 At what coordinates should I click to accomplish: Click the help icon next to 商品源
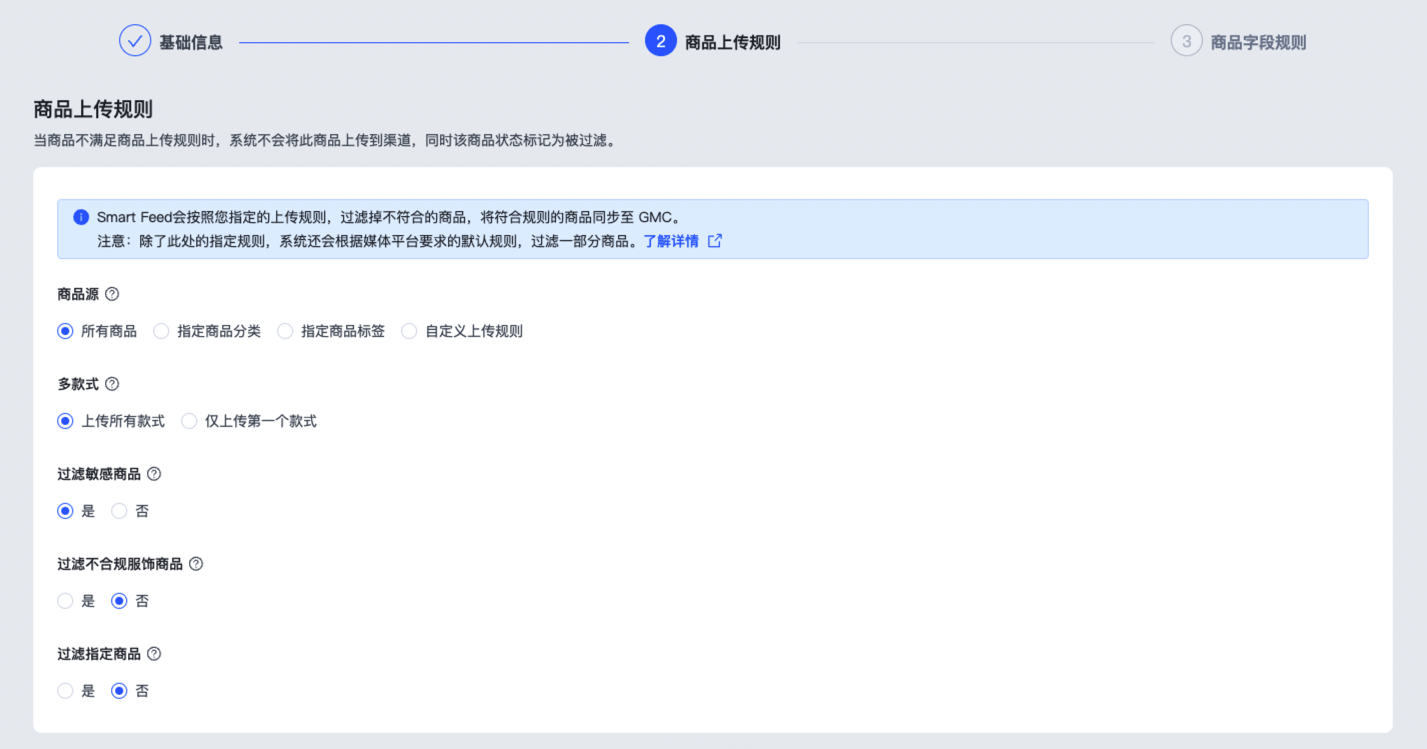112,293
